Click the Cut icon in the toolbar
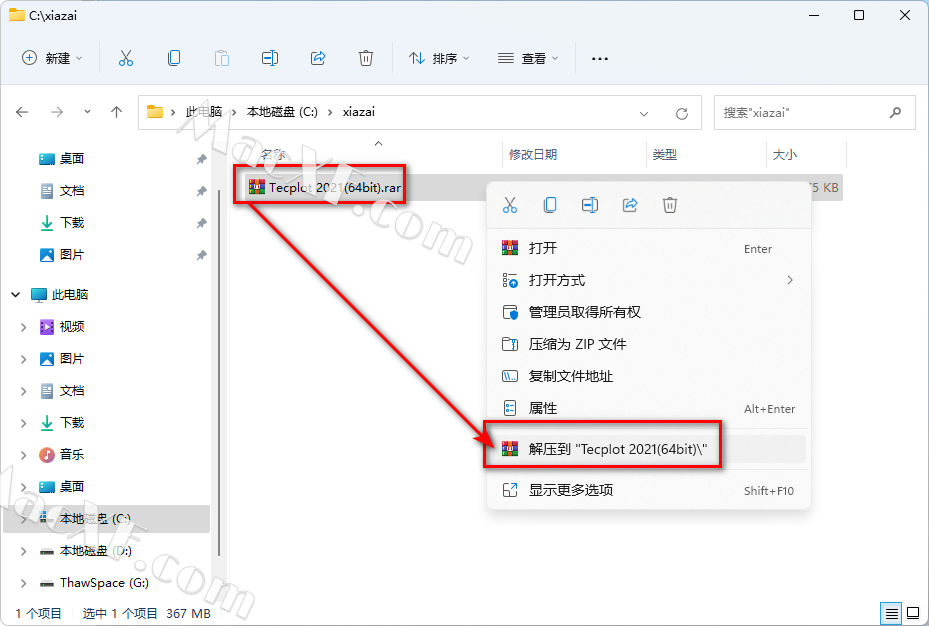This screenshot has height=626, width=929. (126, 58)
